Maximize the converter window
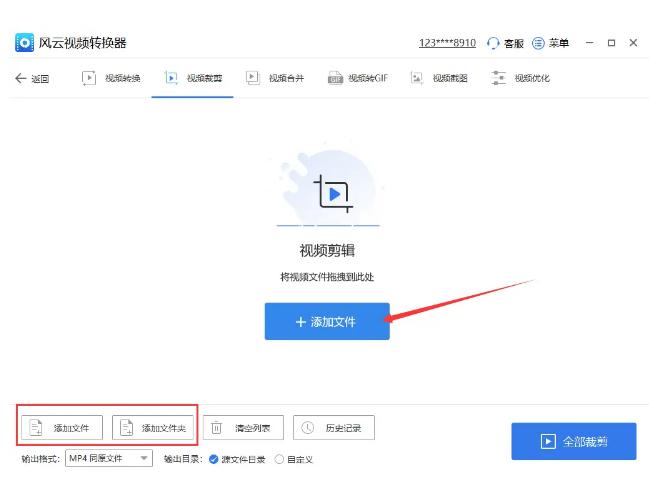Viewport: 661px width, 496px height. [x=611, y=43]
